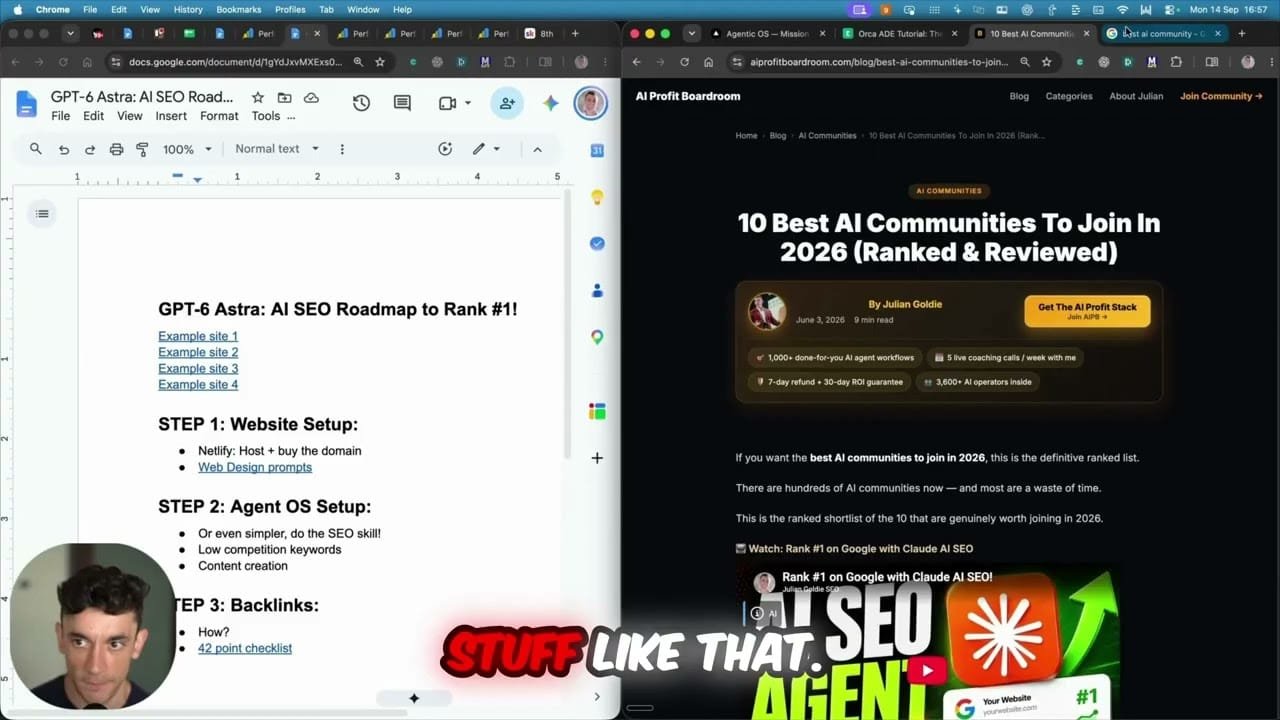
Task: Click Get The AI Profit Stack button
Action: click(x=1087, y=311)
